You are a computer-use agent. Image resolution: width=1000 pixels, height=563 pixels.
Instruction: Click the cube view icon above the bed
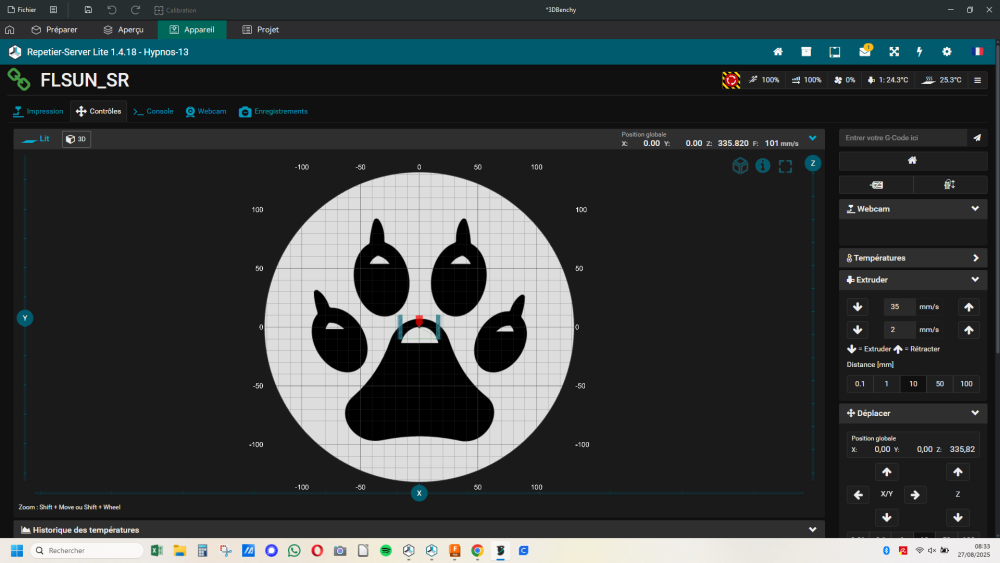(740, 166)
